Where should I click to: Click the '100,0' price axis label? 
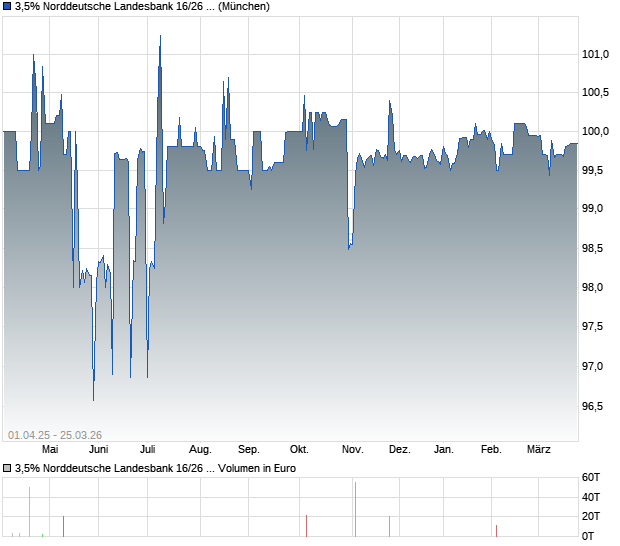[x=595, y=131]
